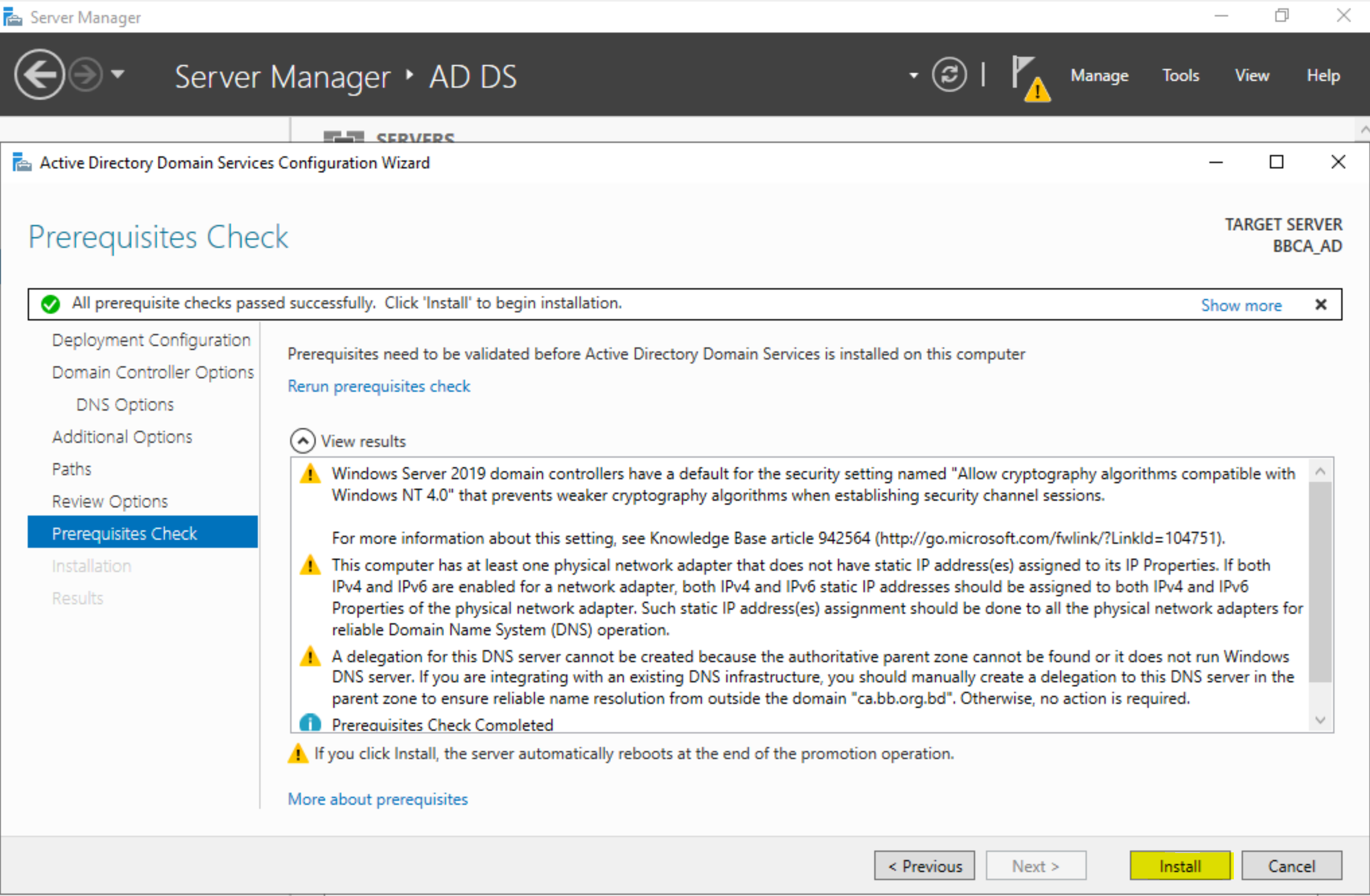
Task: Click the Previous button
Action: point(924,865)
